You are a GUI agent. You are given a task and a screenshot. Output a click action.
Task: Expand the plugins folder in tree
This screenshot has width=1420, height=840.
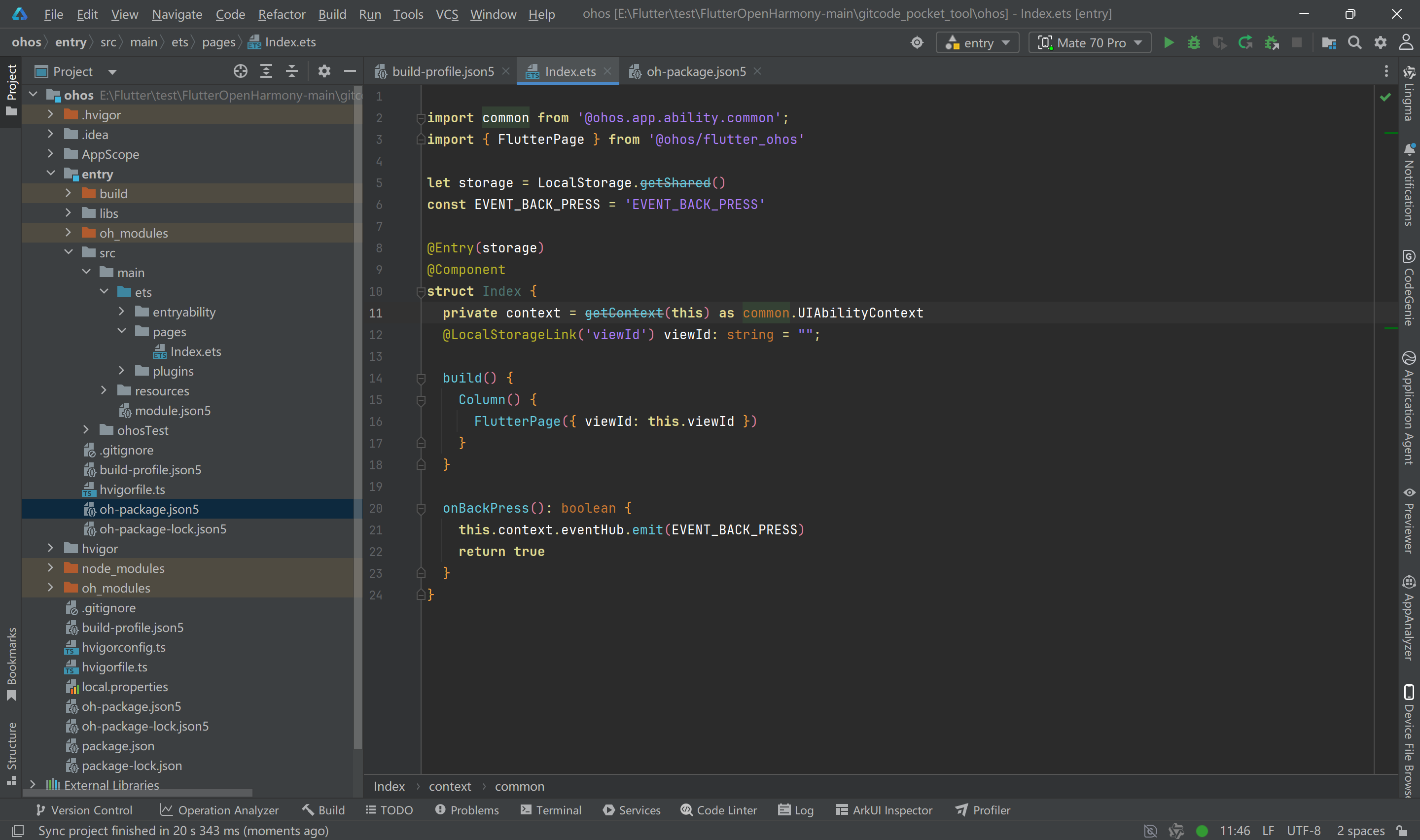(x=122, y=371)
